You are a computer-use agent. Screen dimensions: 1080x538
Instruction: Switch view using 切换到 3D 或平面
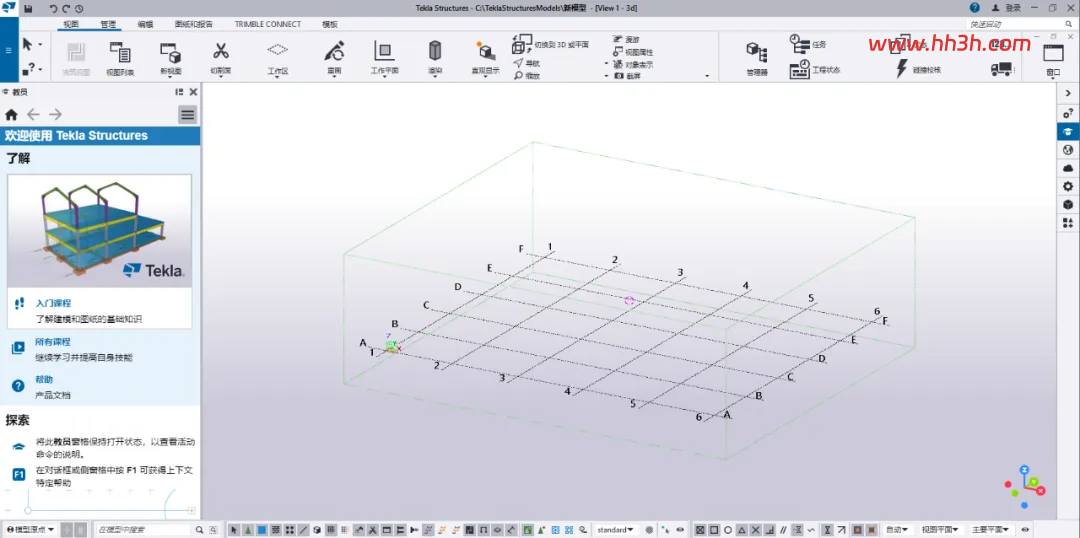[550, 45]
